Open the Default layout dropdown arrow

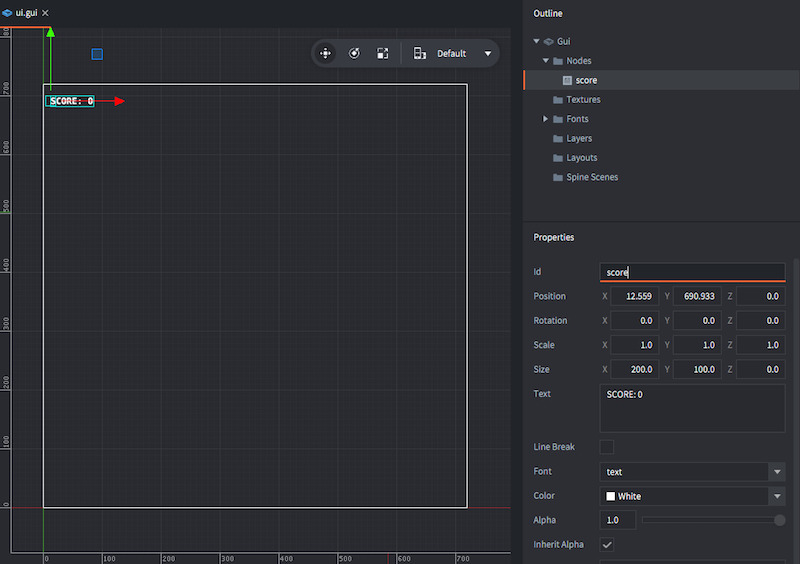[488, 54]
